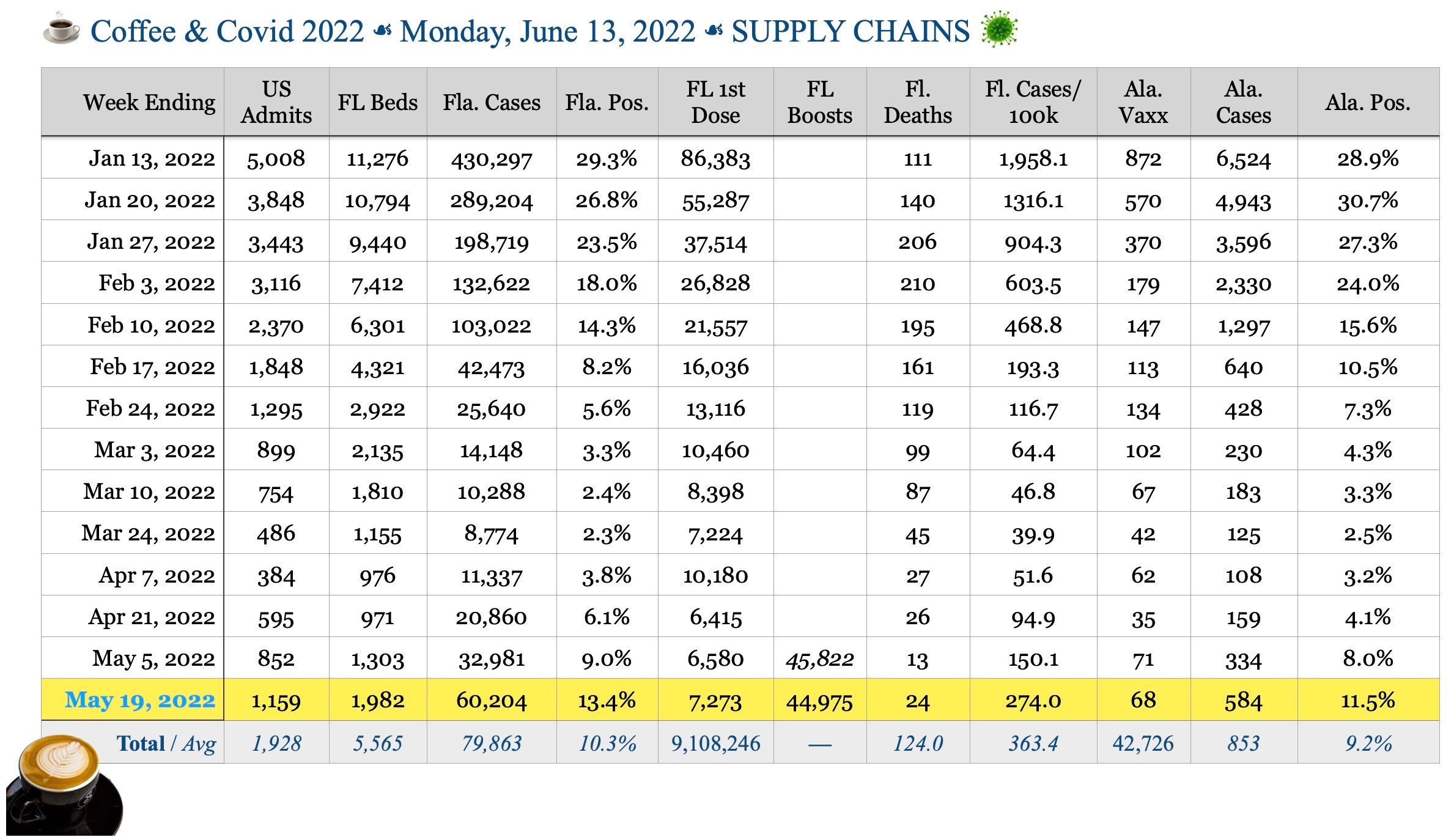Click the 42,726 Ala. Vaxx total cell
This screenshot has width=1454, height=840.
(1143, 743)
